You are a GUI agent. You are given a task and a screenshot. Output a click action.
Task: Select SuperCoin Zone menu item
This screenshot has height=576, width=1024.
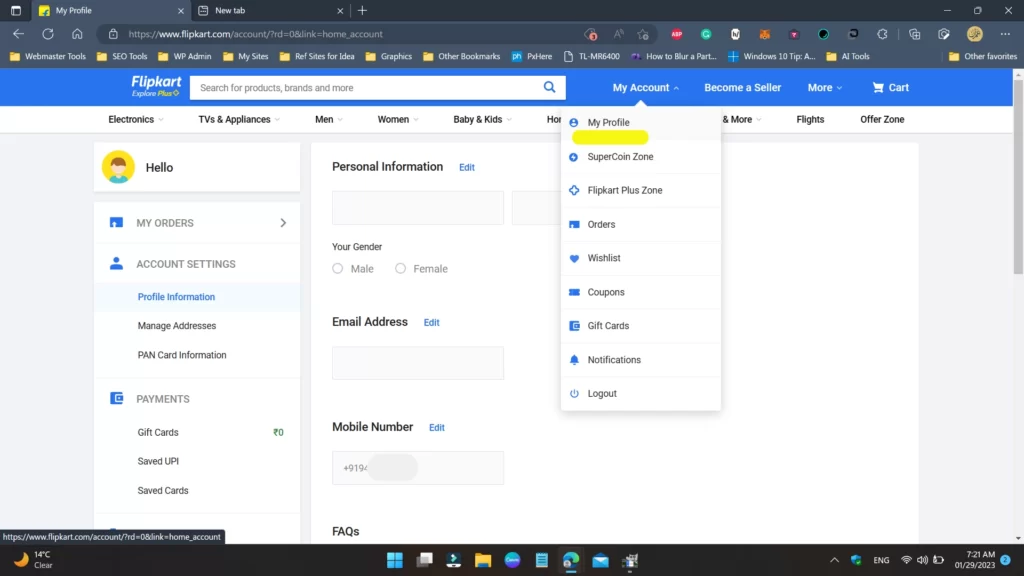[x=641, y=157]
